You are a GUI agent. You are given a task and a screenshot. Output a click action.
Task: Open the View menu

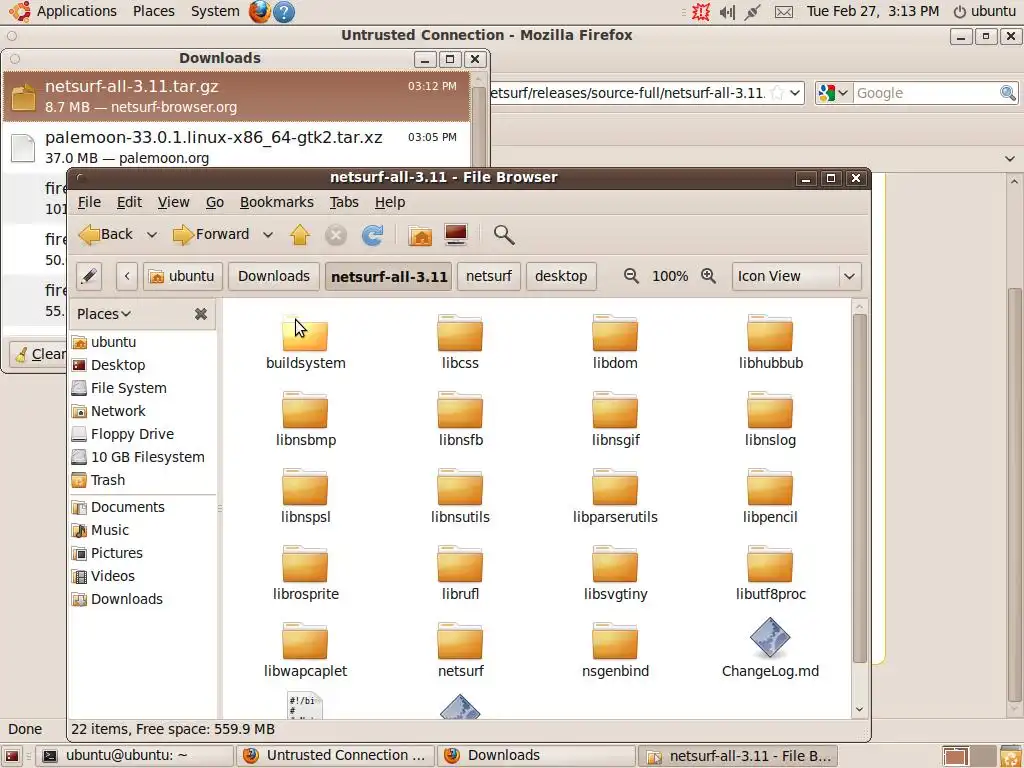coord(174,202)
